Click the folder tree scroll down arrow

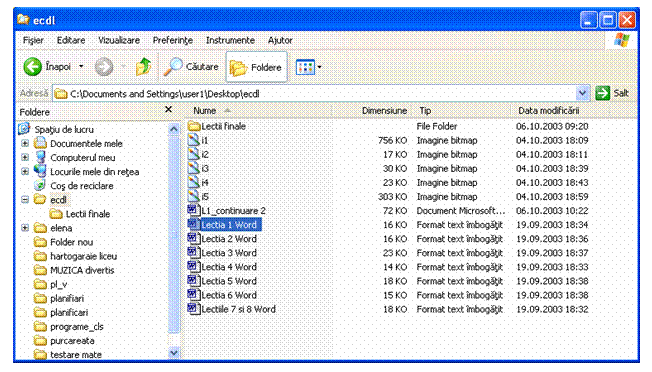click(174, 352)
